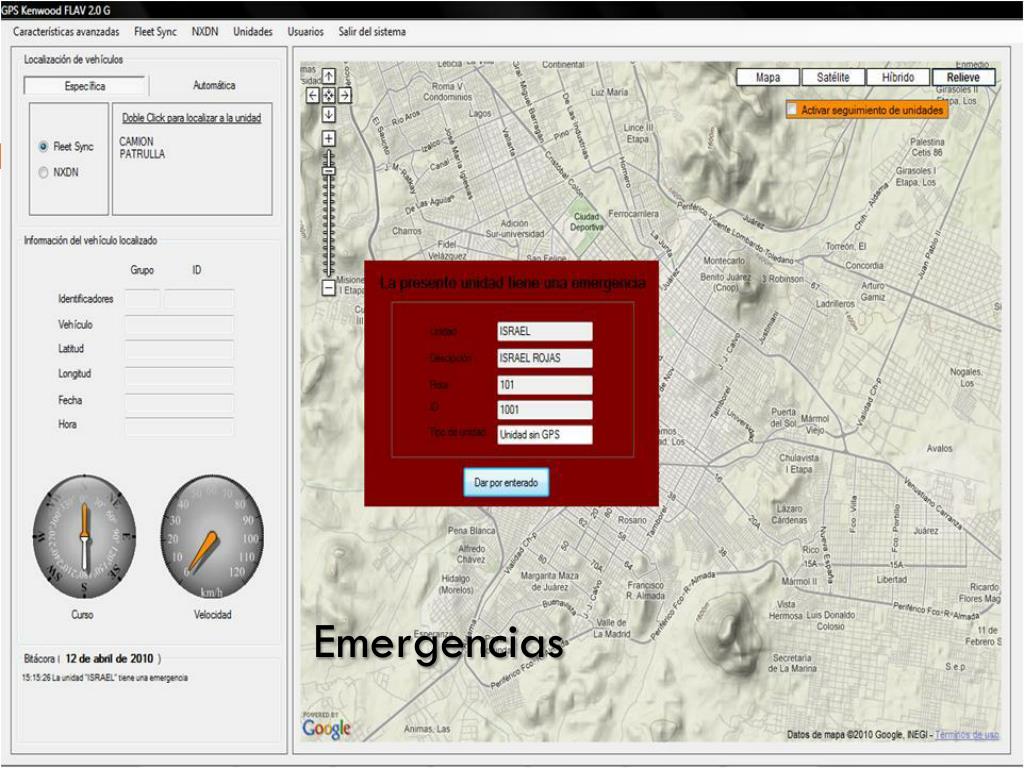Viewport: 1024px width, 768px height.
Task: Open the NXDN menu in menu bar
Action: [x=205, y=31]
